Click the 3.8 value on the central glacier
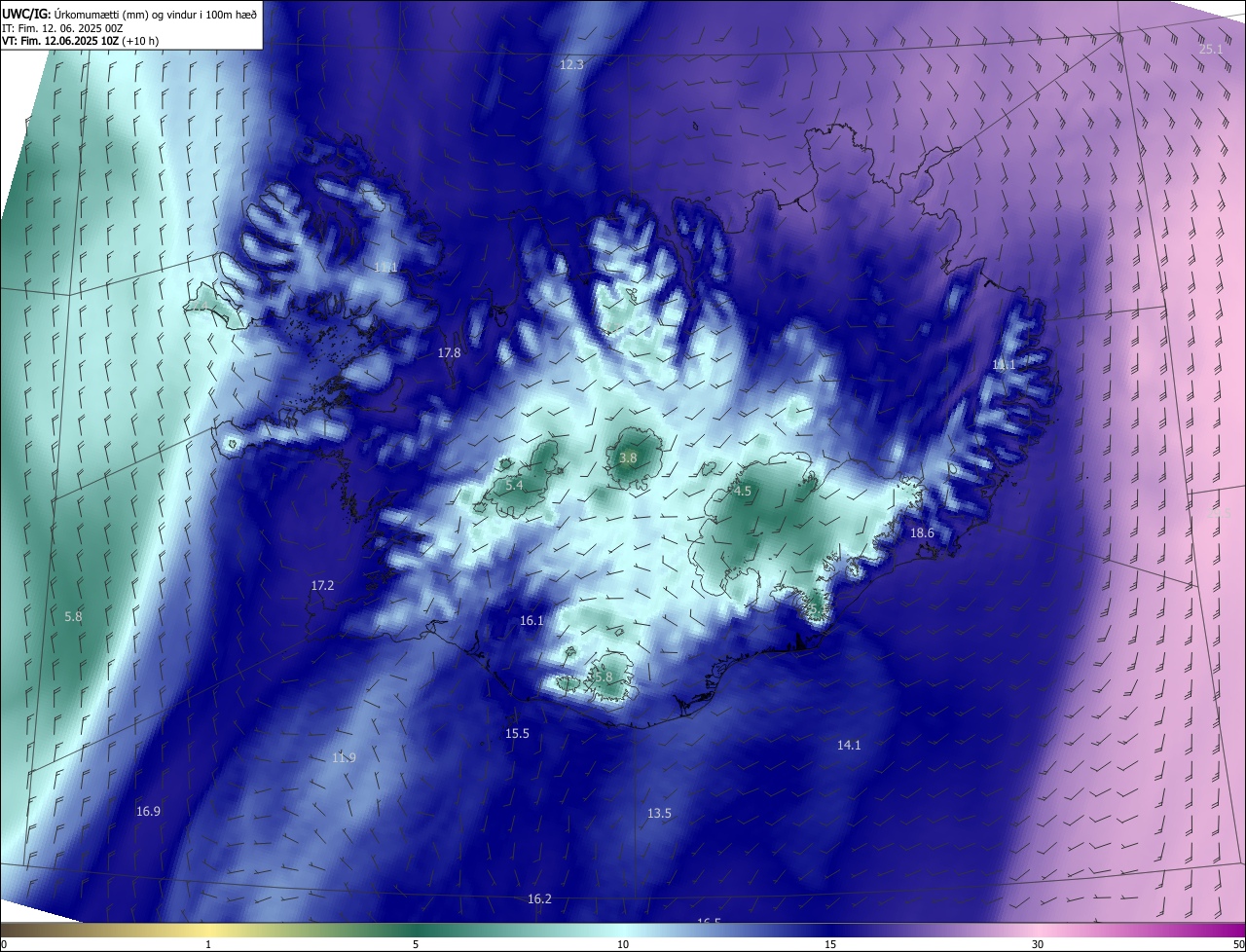Screen dimensions: 1246x952 (x=628, y=458)
